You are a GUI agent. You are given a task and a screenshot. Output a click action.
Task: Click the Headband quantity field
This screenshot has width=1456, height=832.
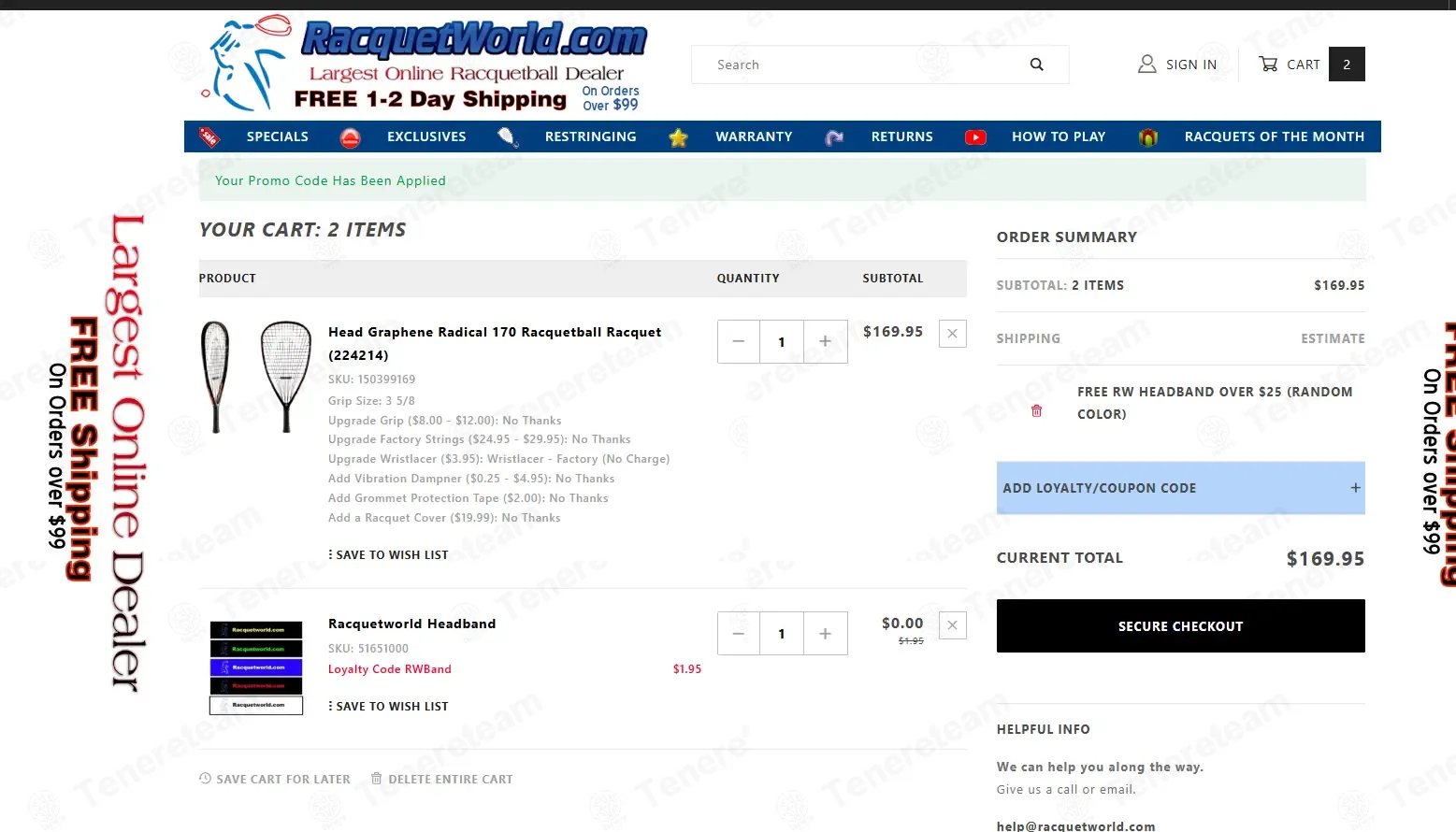click(782, 634)
